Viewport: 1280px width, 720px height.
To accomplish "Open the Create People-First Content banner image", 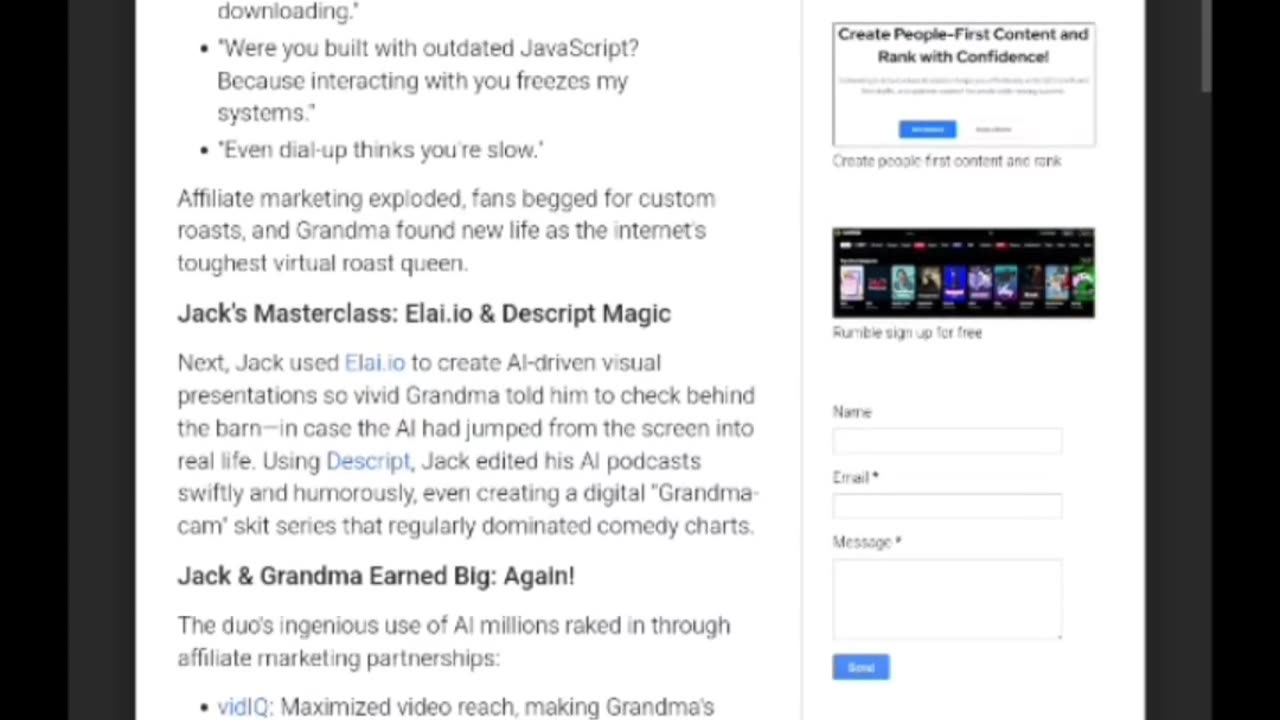I will (963, 85).
